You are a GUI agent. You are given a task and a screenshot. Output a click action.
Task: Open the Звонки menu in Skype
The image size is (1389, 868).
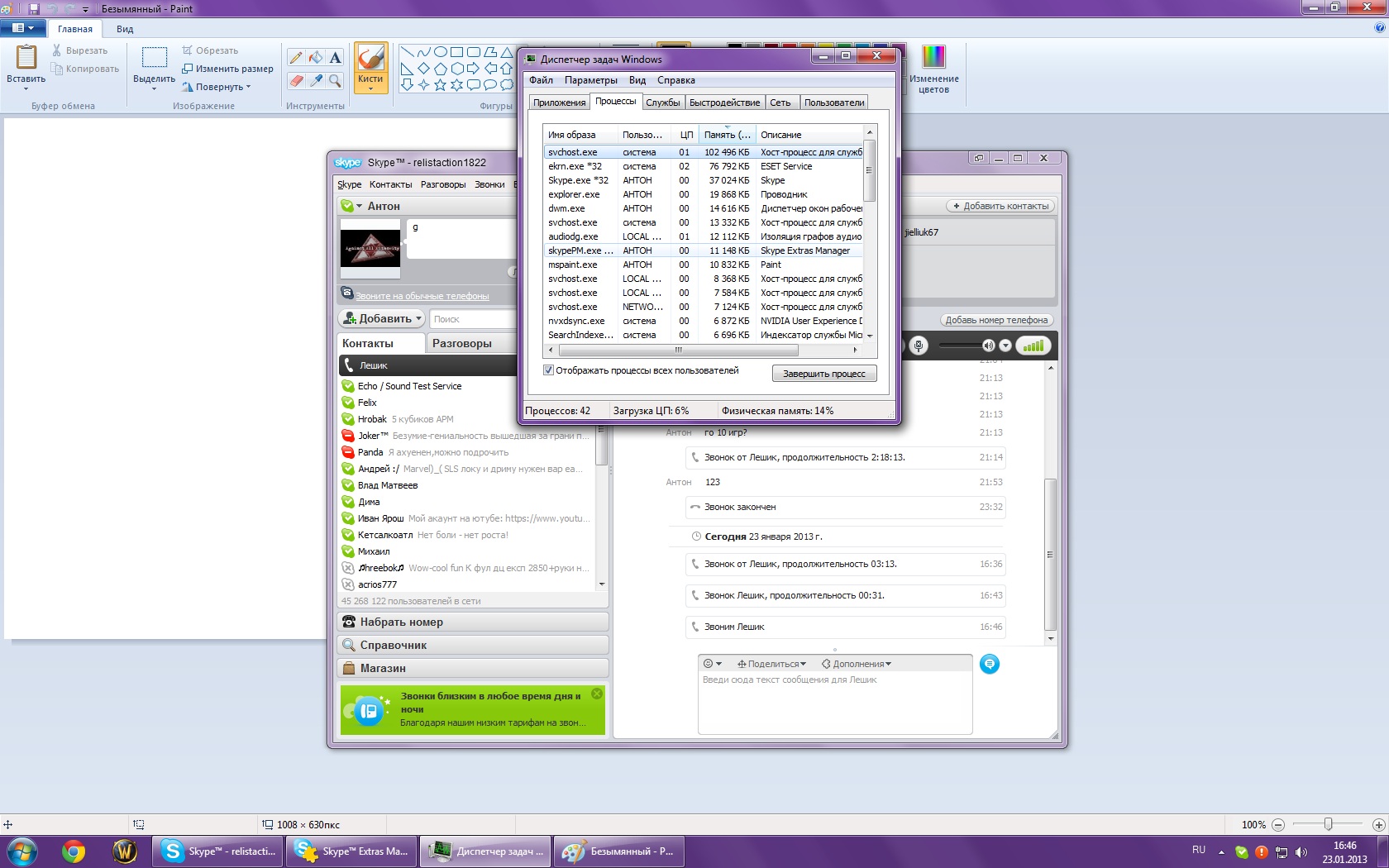pyautogui.click(x=489, y=184)
